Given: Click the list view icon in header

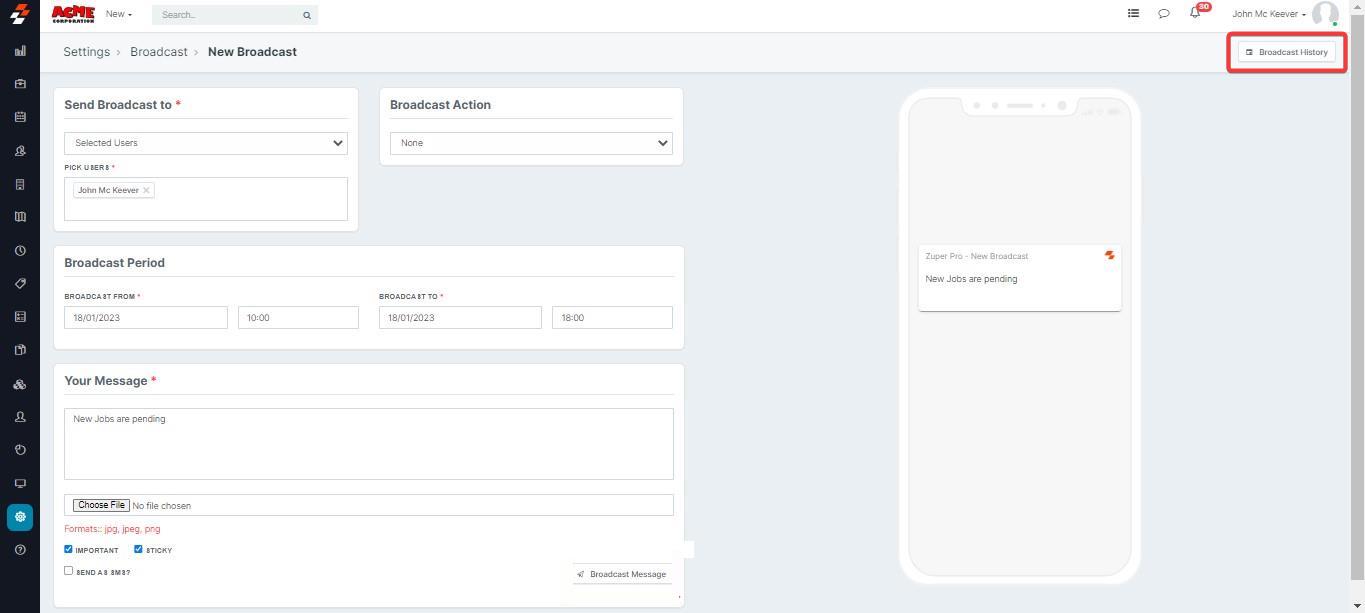Looking at the screenshot, I should tap(1133, 14).
